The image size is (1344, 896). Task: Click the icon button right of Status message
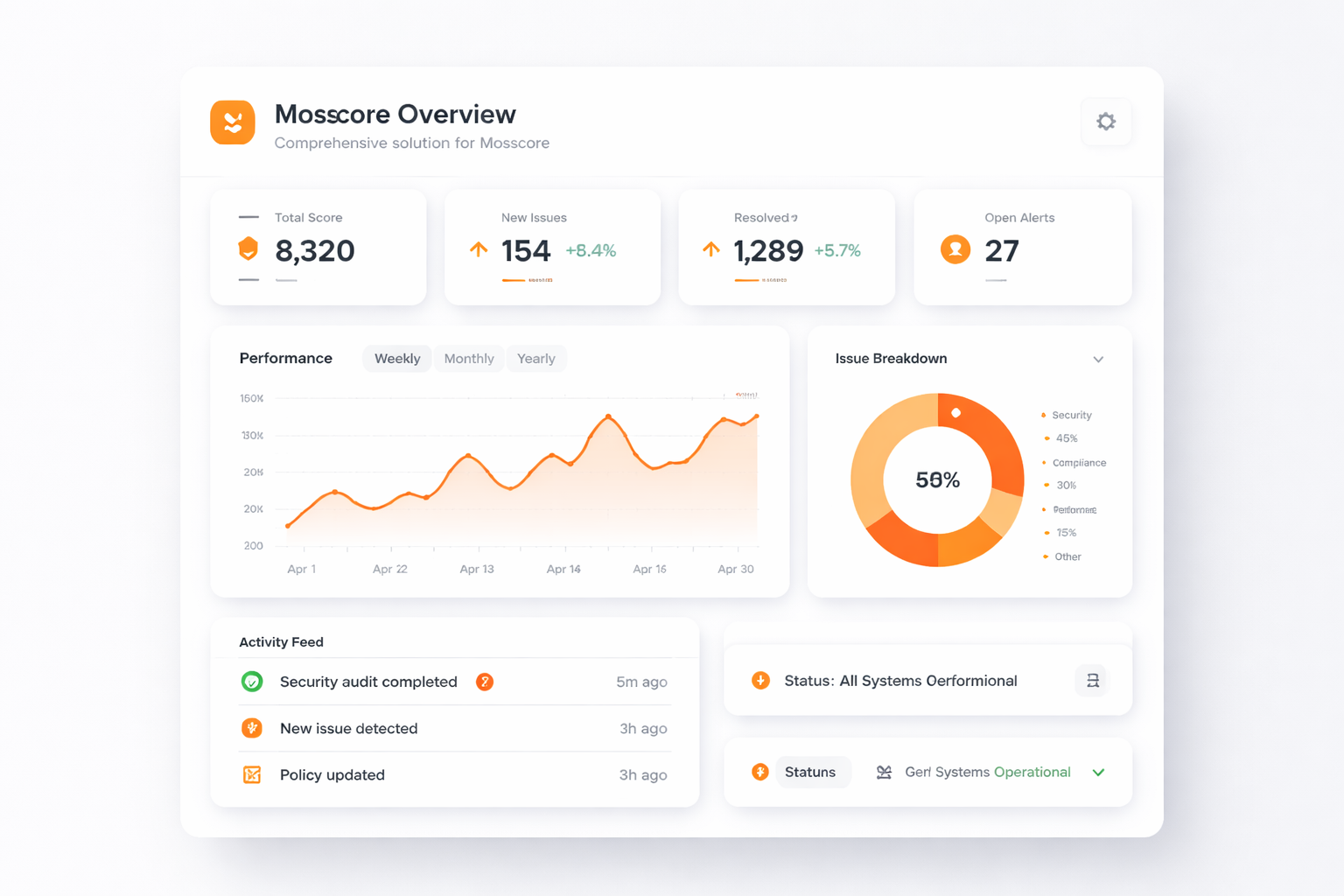point(1091,681)
